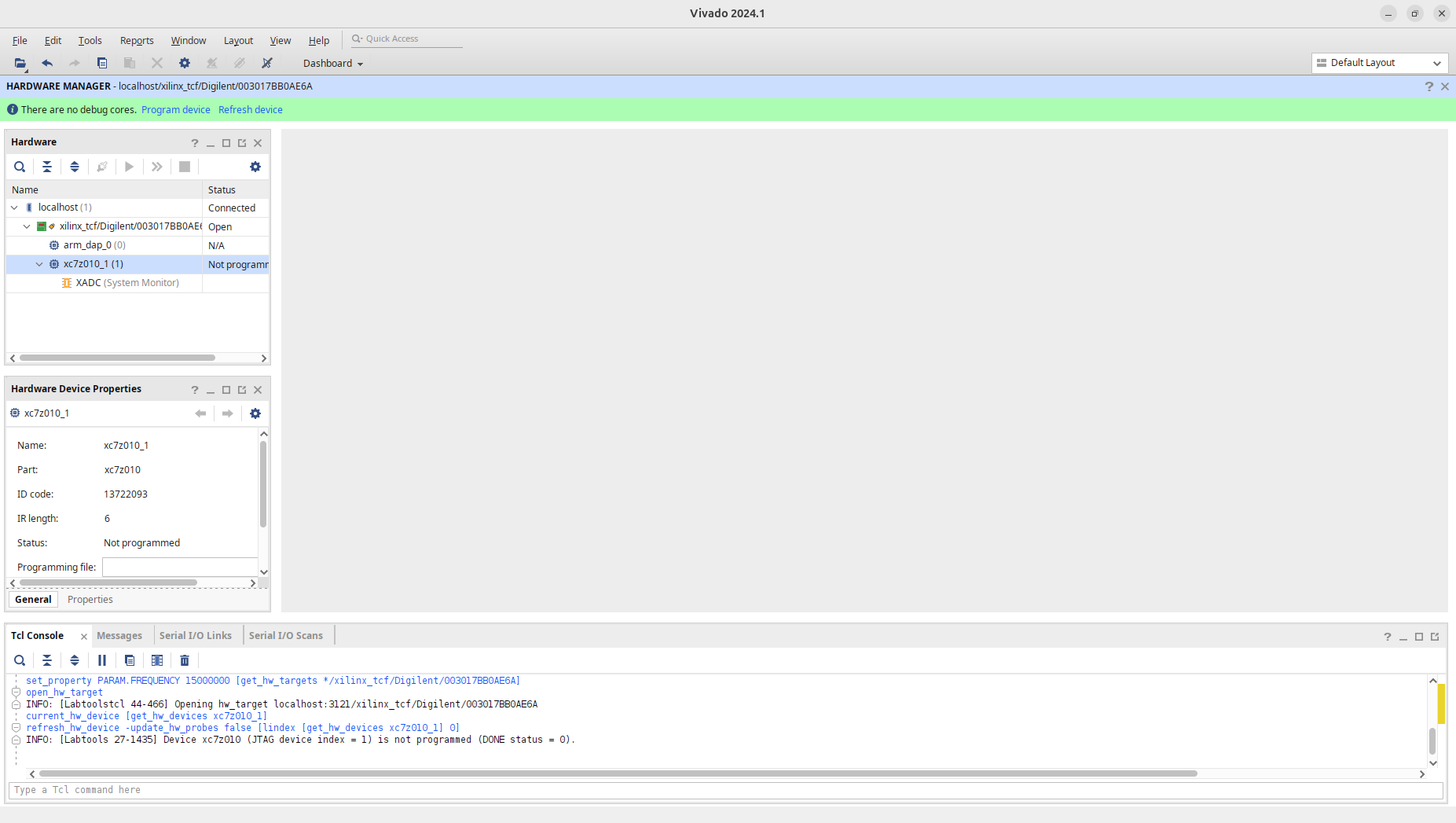Click the search icon in Tcl Console toolbar
The height and width of the screenshot is (823, 1456).
tap(20, 660)
